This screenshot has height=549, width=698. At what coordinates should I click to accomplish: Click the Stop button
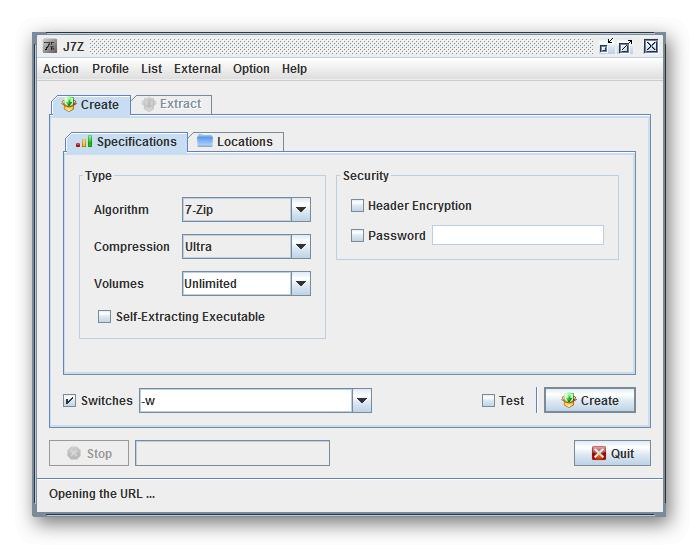tap(89, 454)
